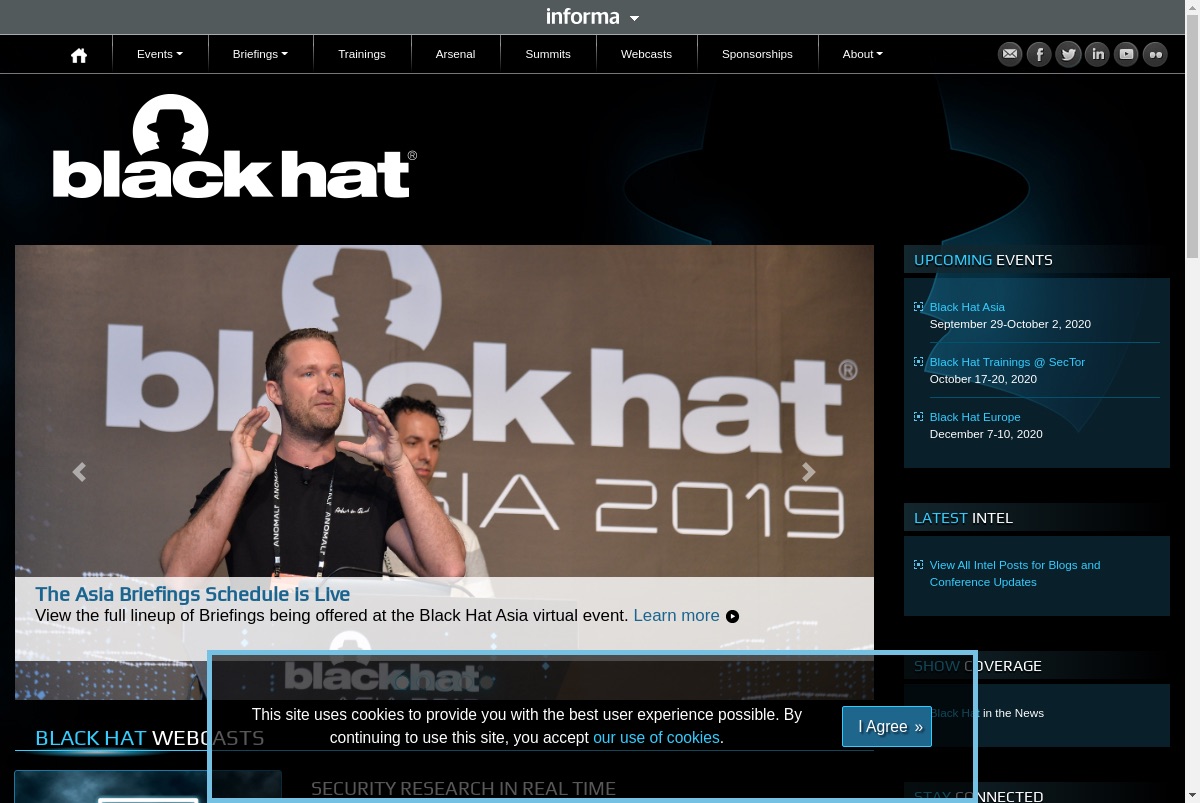Viewport: 1200px width, 803px height.
Task: Open the About dropdown menu
Action: pos(862,54)
